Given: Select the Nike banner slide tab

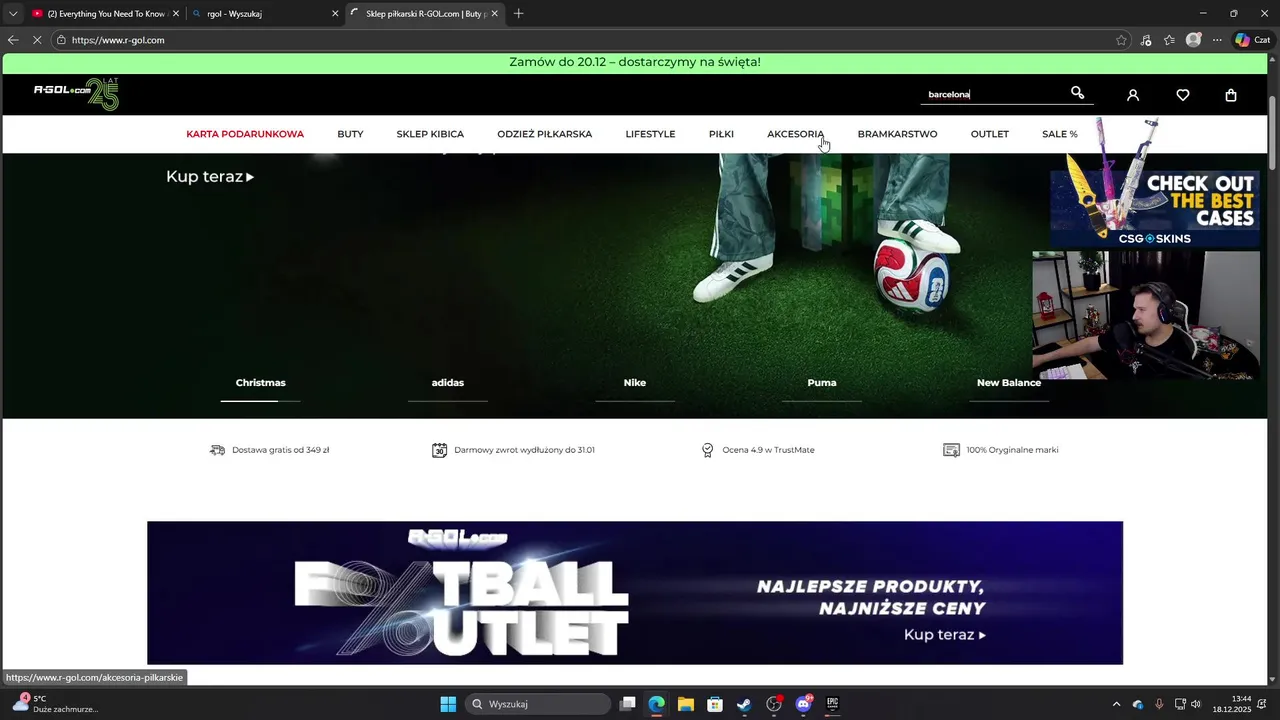Looking at the screenshot, I should tap(634, 383).
